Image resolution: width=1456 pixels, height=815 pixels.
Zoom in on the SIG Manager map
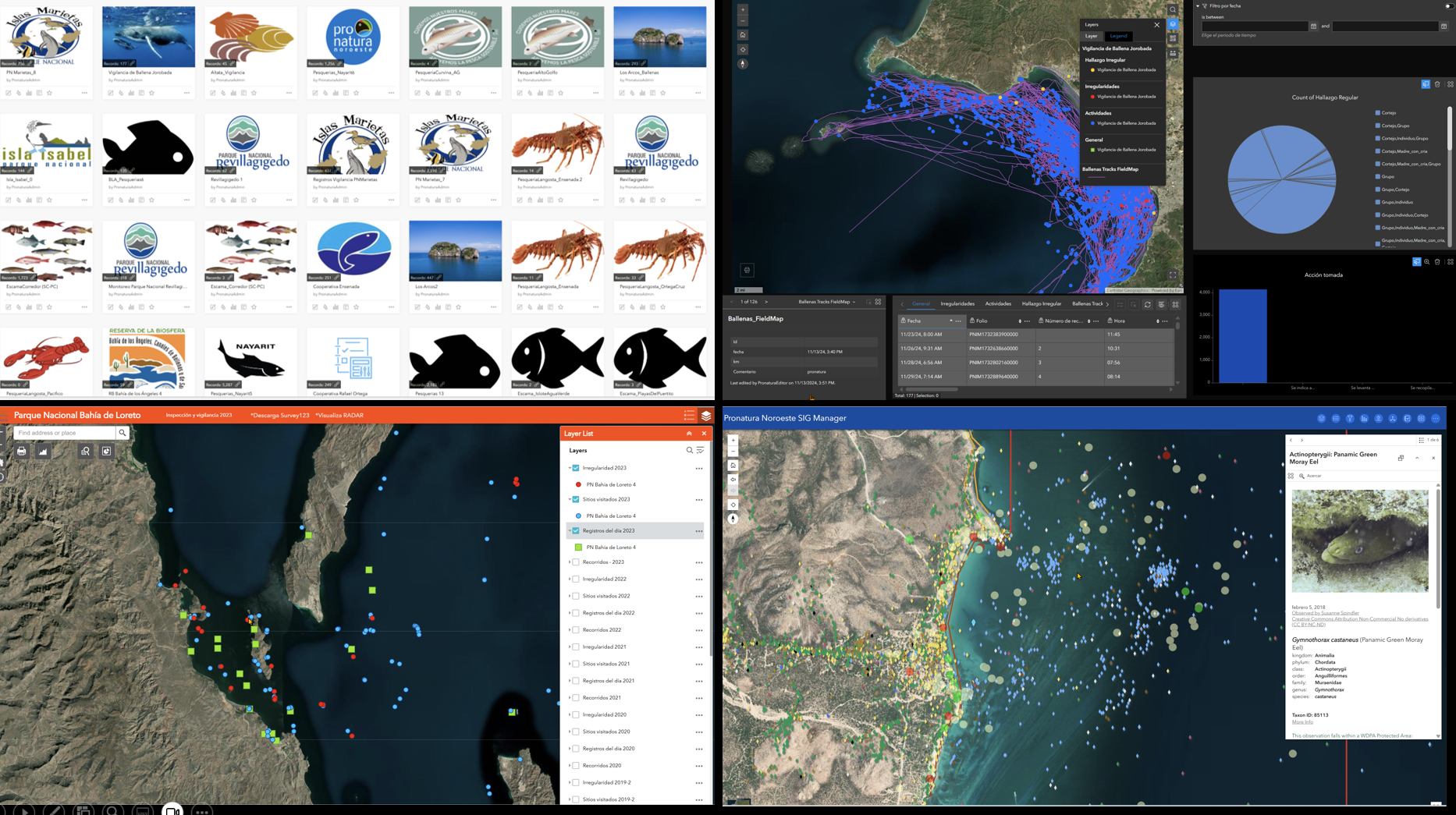(733, 441)
